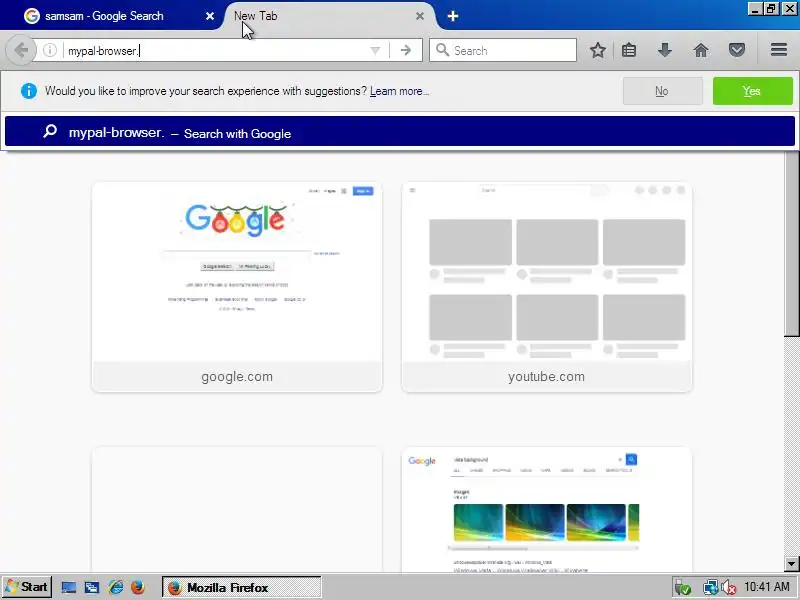Viewport: 800px width, 600px height.
Task: Accept search suggestions with Yes
Action: coord(752,91)
